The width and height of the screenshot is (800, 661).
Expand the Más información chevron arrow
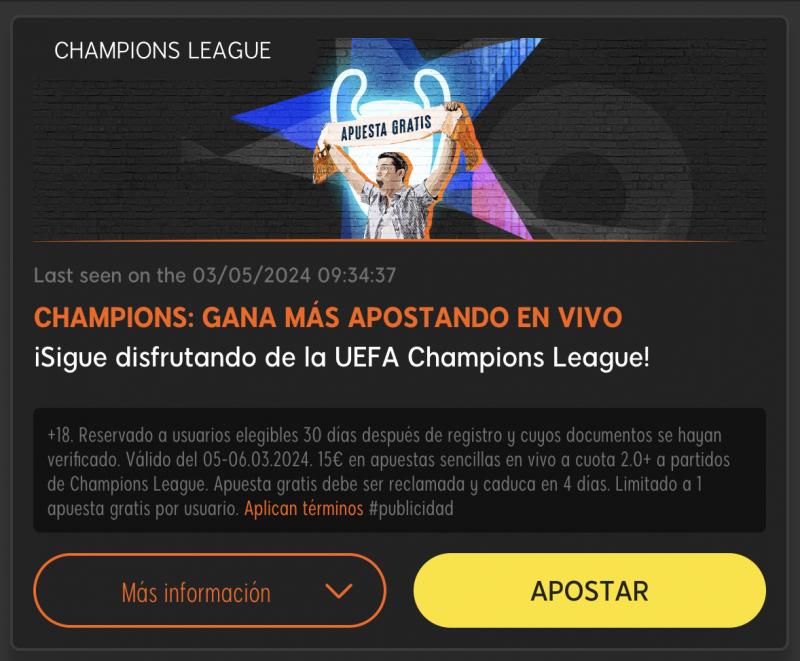(339, 591)
